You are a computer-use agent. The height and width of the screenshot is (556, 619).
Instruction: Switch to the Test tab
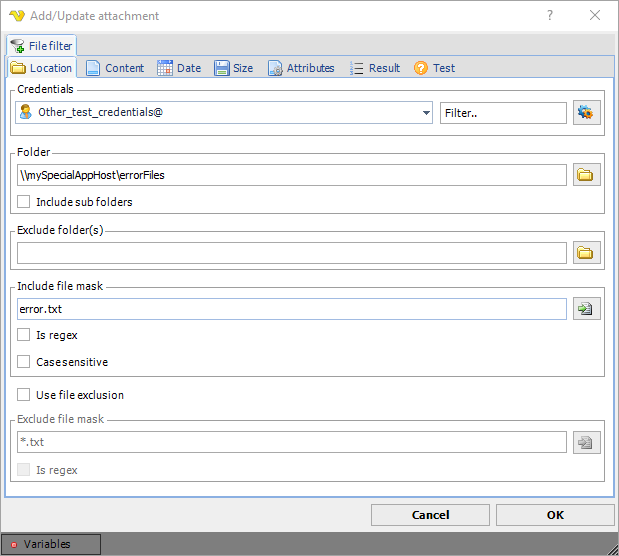tap(434, 68)
